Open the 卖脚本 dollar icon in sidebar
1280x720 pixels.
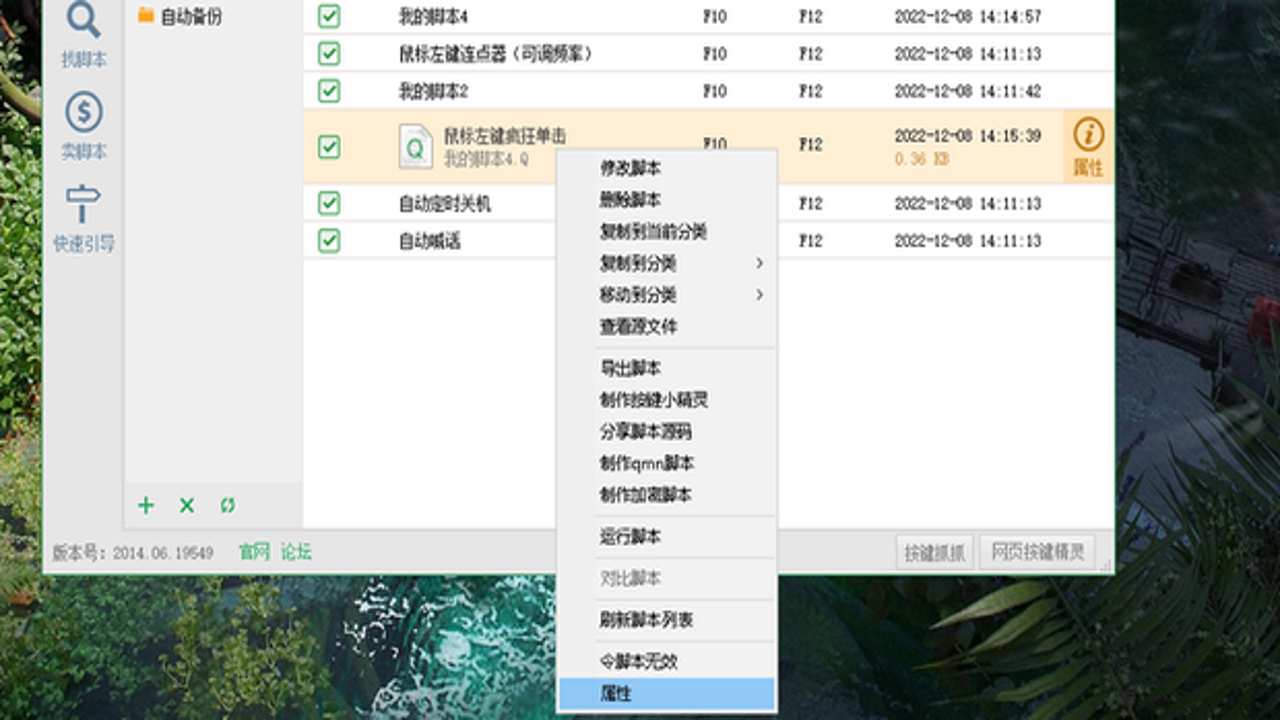coord(84,112)
